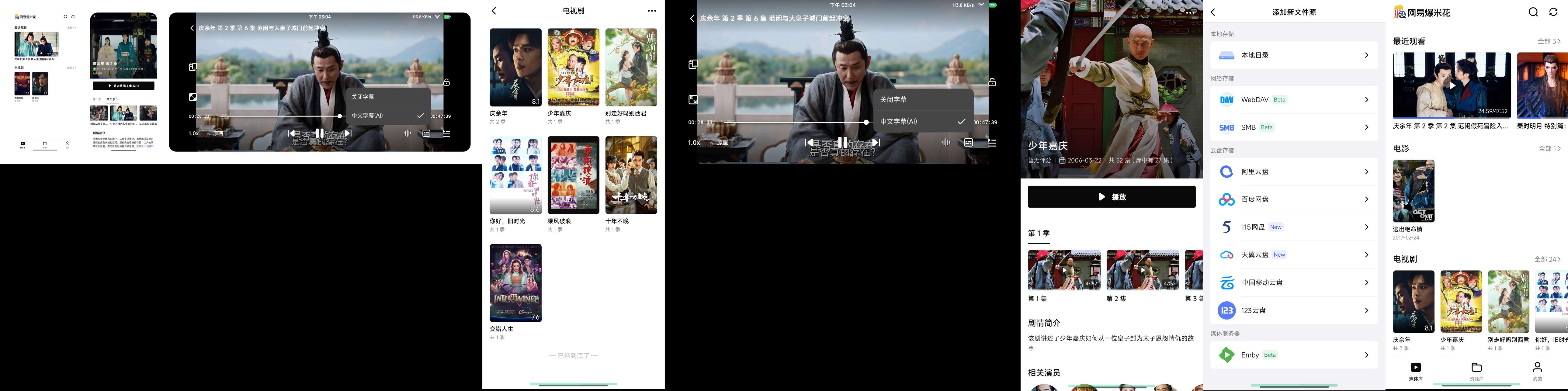Open 1.0x speed selector in larger video player

click(x=694, y=143)
